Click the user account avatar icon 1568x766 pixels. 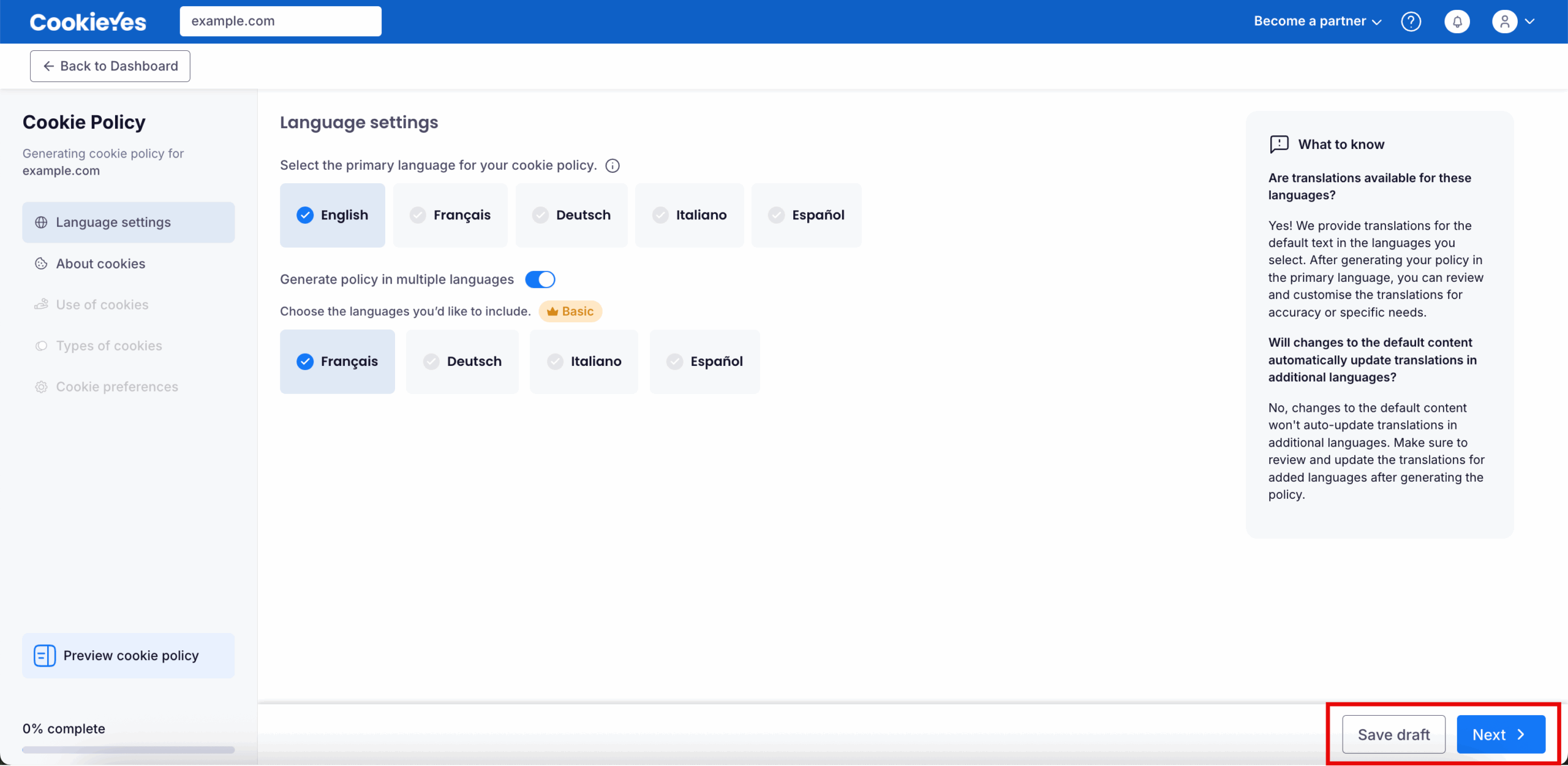[x=1504, y=21]
